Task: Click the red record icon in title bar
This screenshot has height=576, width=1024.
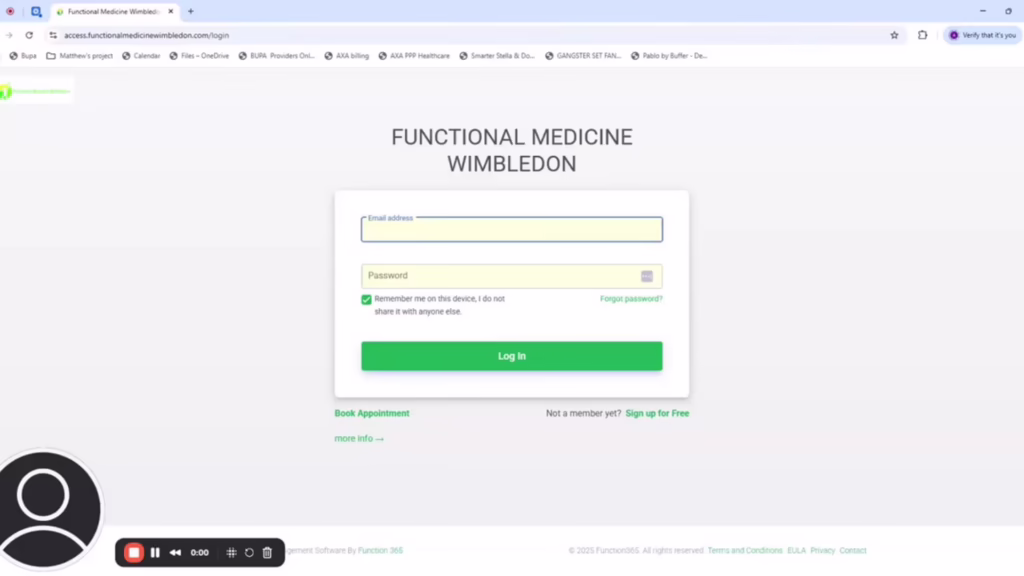Action: point(10,11)
